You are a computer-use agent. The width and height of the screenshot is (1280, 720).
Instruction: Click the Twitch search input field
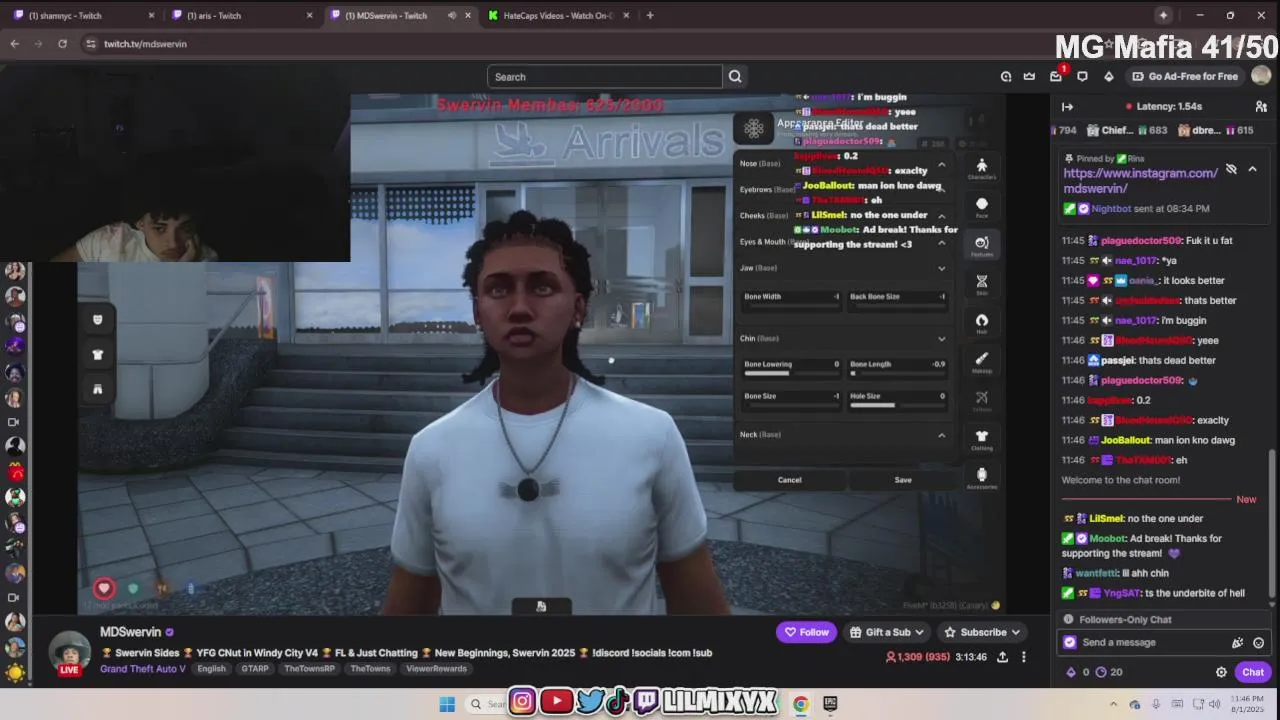tap(605, 77)
